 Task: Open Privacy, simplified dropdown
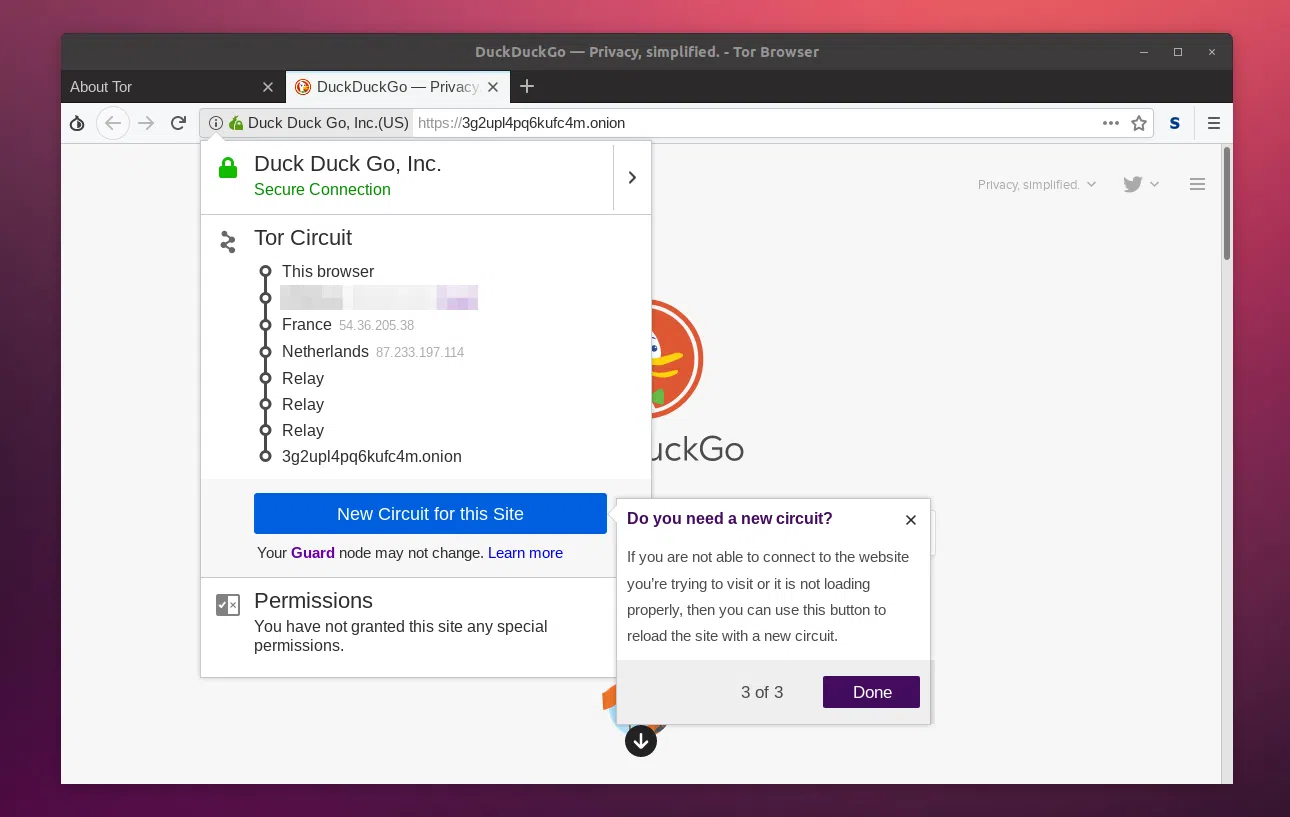[1037, 184]
